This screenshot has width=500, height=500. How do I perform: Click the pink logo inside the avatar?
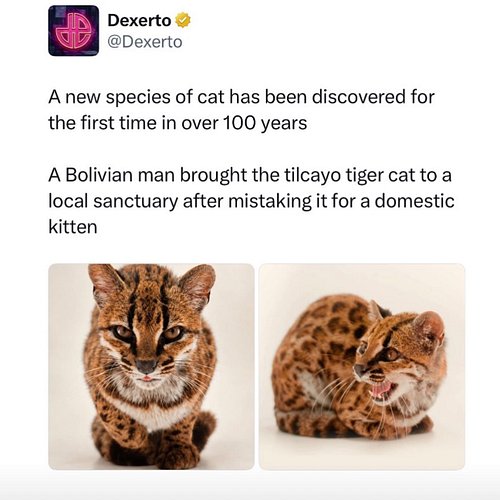(73, 31)
